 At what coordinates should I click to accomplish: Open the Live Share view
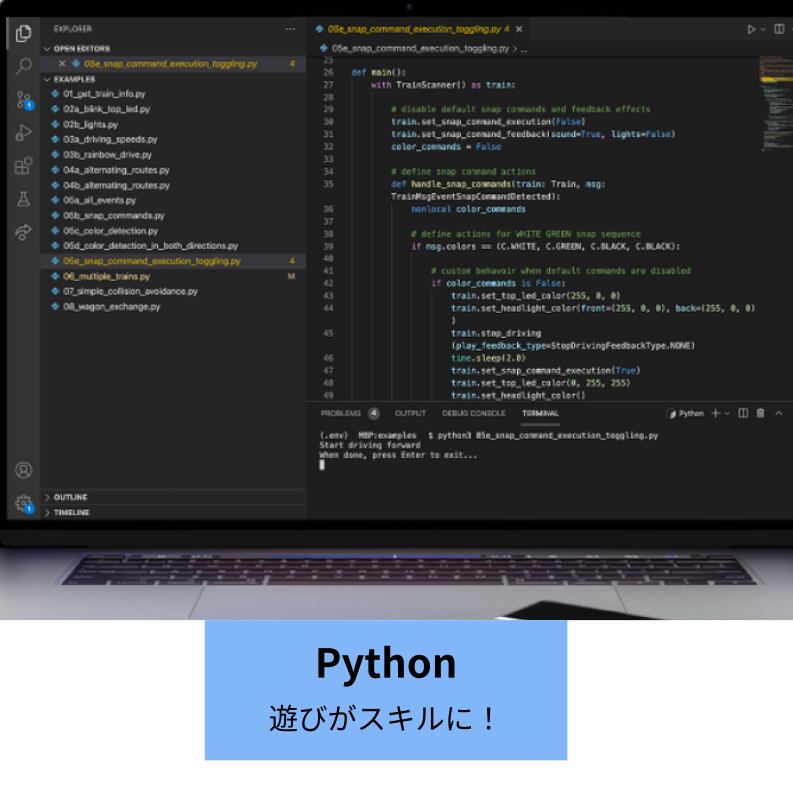point(23,232)
